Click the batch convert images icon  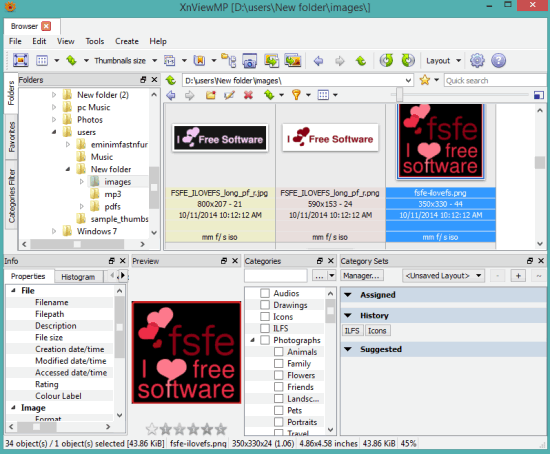pyautogui.click(x=271, y=60)
